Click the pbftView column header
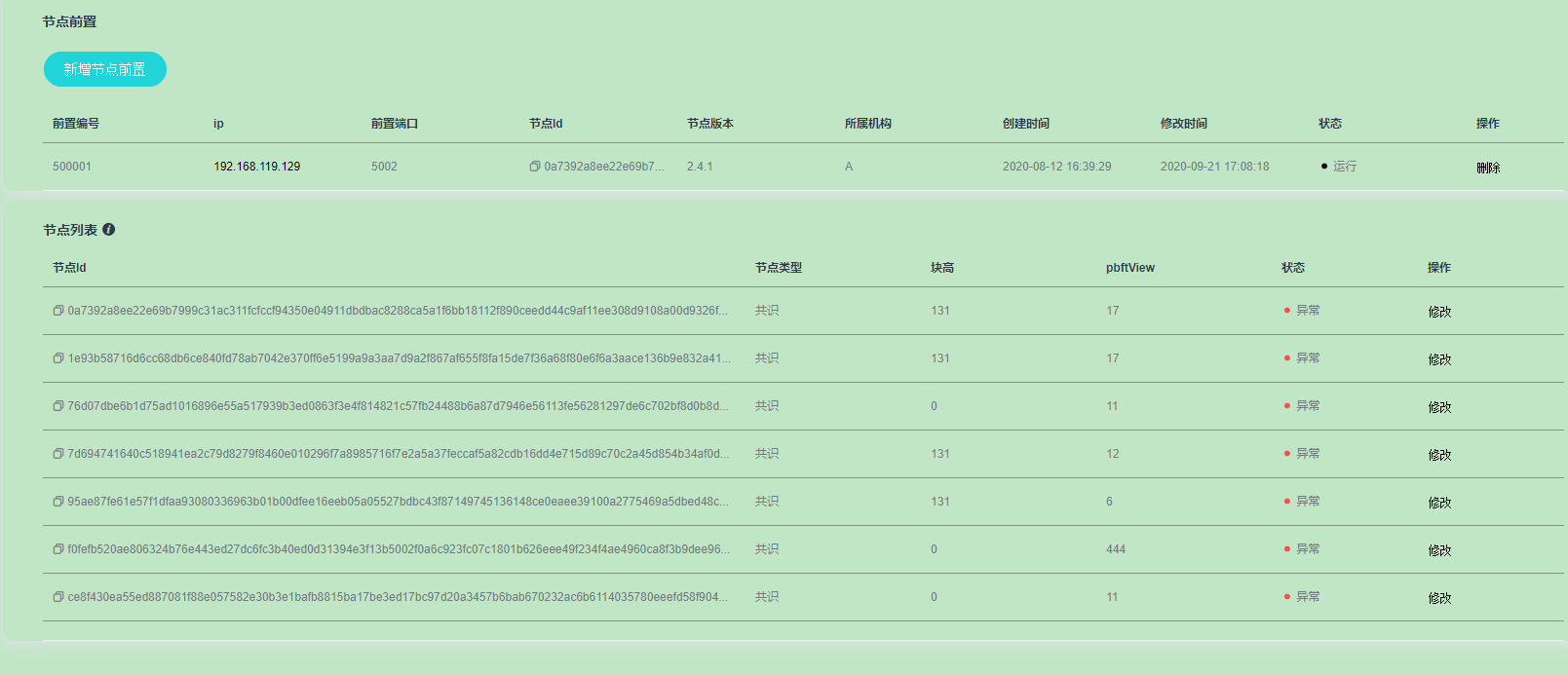1568x675 pixels. (x=1130, y=268)
